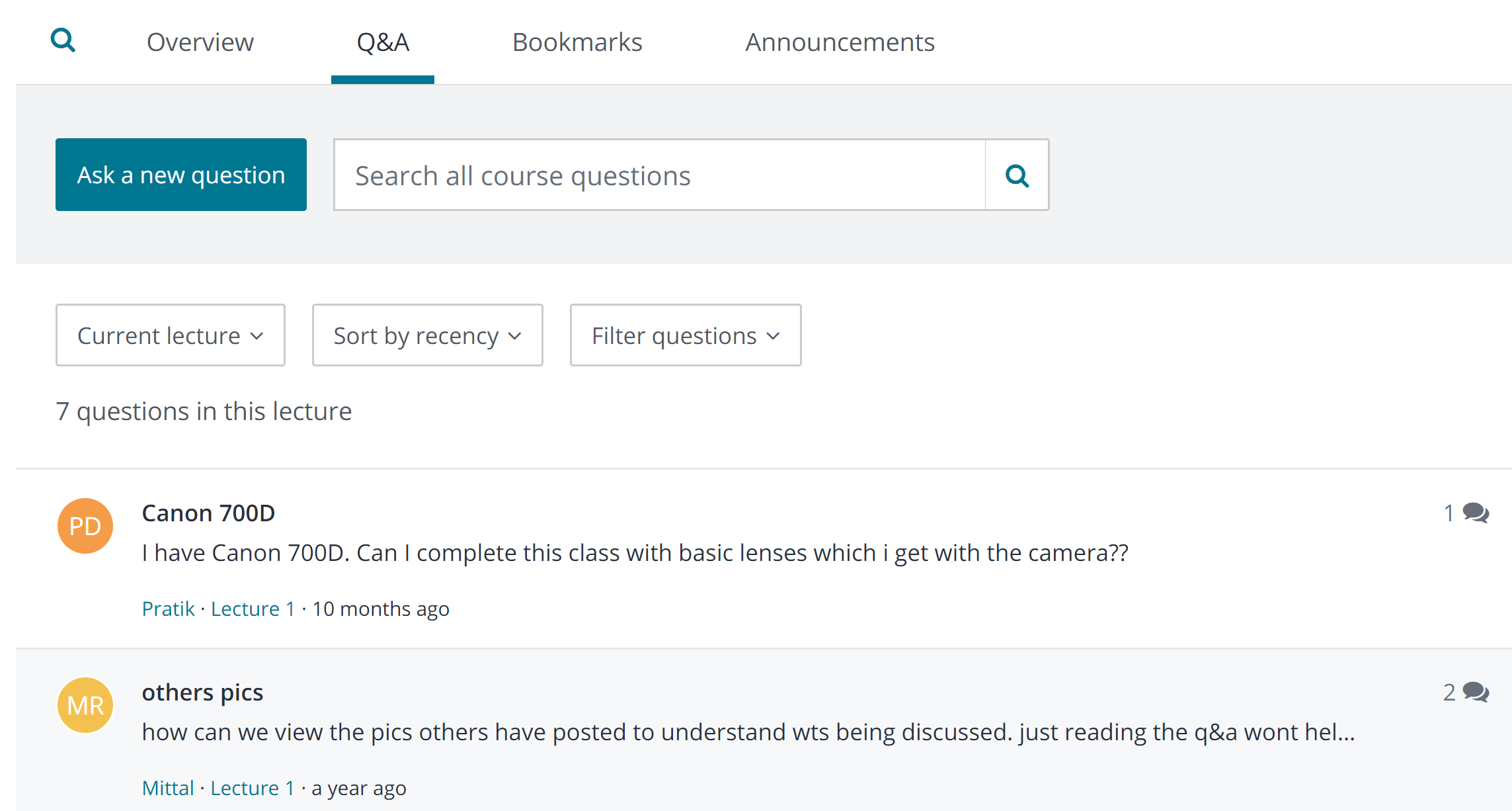The height and width of the screenshot is (811, 1512).
Task: Click the PD user avatar
Action: 85,526
